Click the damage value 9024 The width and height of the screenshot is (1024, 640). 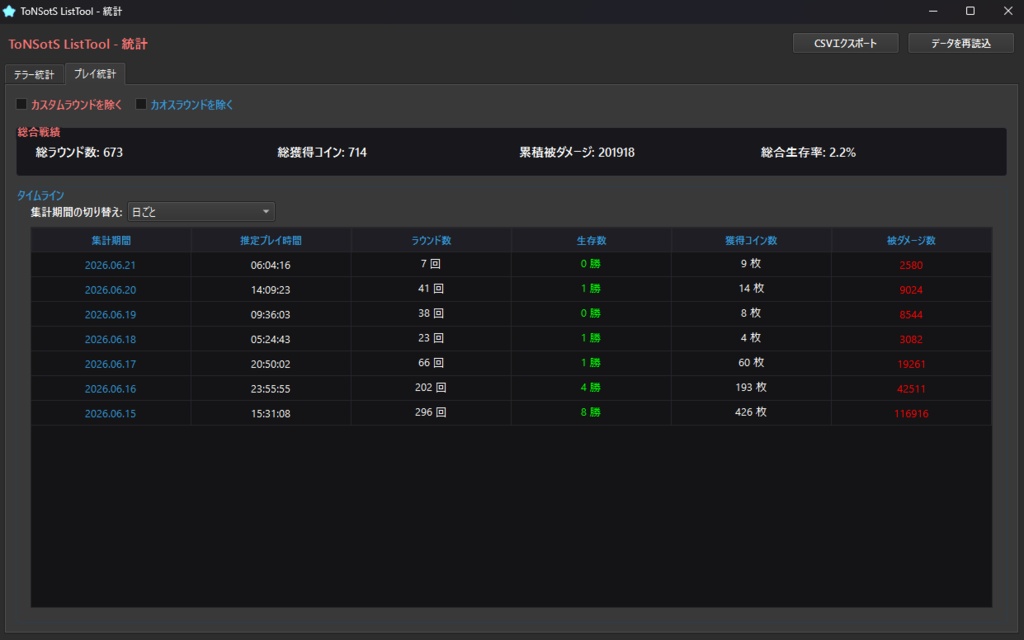point(911,291)
